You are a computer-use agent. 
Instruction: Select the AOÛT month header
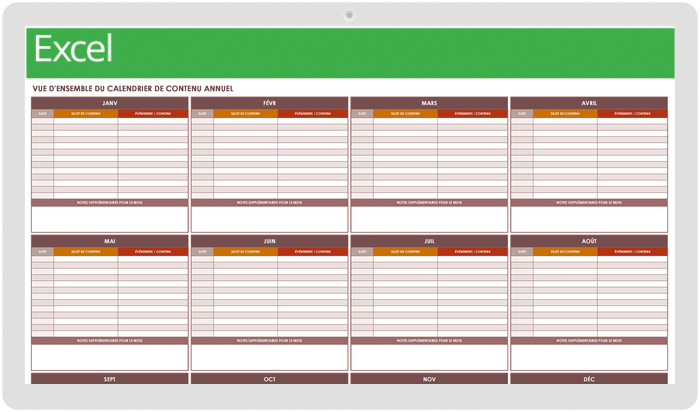click(589, 241)
